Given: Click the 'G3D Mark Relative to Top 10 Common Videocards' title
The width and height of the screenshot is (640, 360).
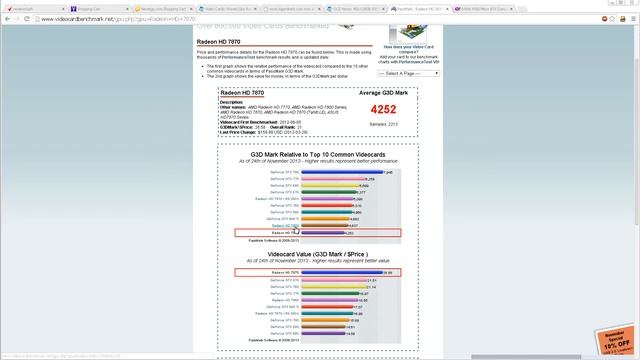Looking at the screenshot, I should coord(318,155).
